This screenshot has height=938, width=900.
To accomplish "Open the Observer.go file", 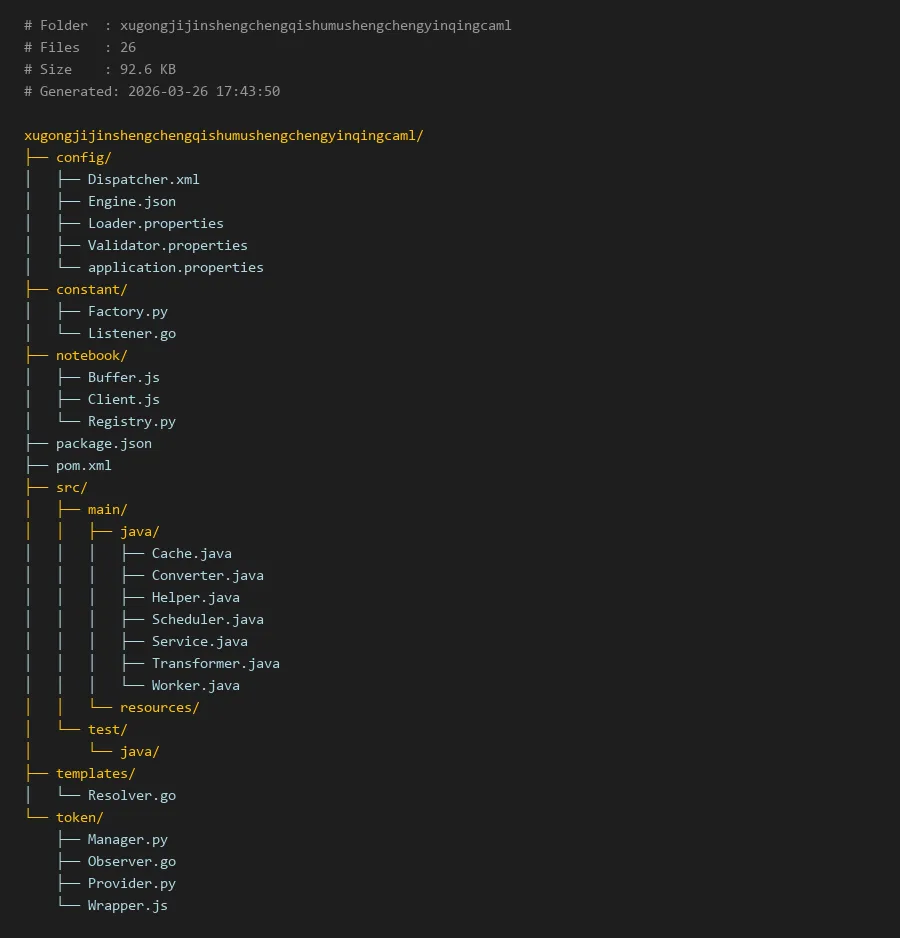I will [x=131, y=861].
